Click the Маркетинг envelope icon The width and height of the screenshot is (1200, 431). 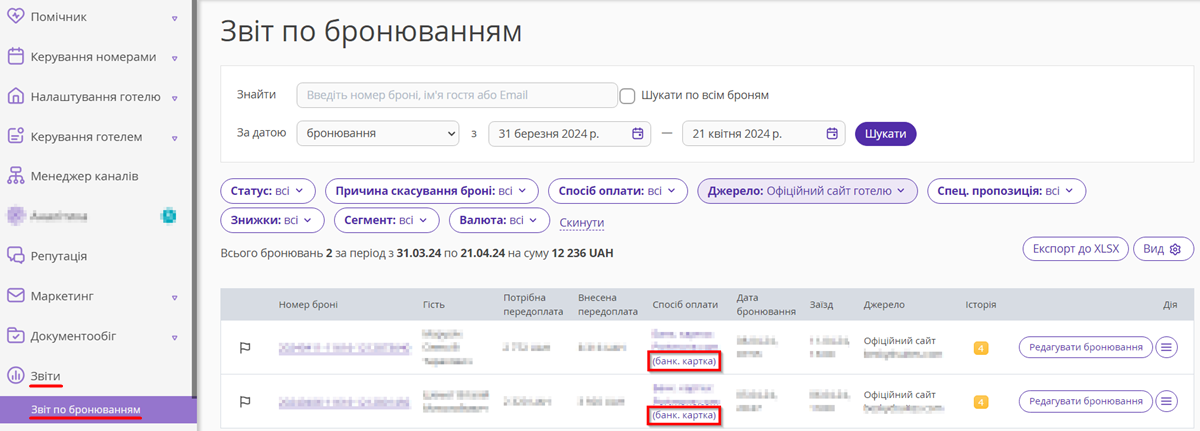[x=15, y=296]
